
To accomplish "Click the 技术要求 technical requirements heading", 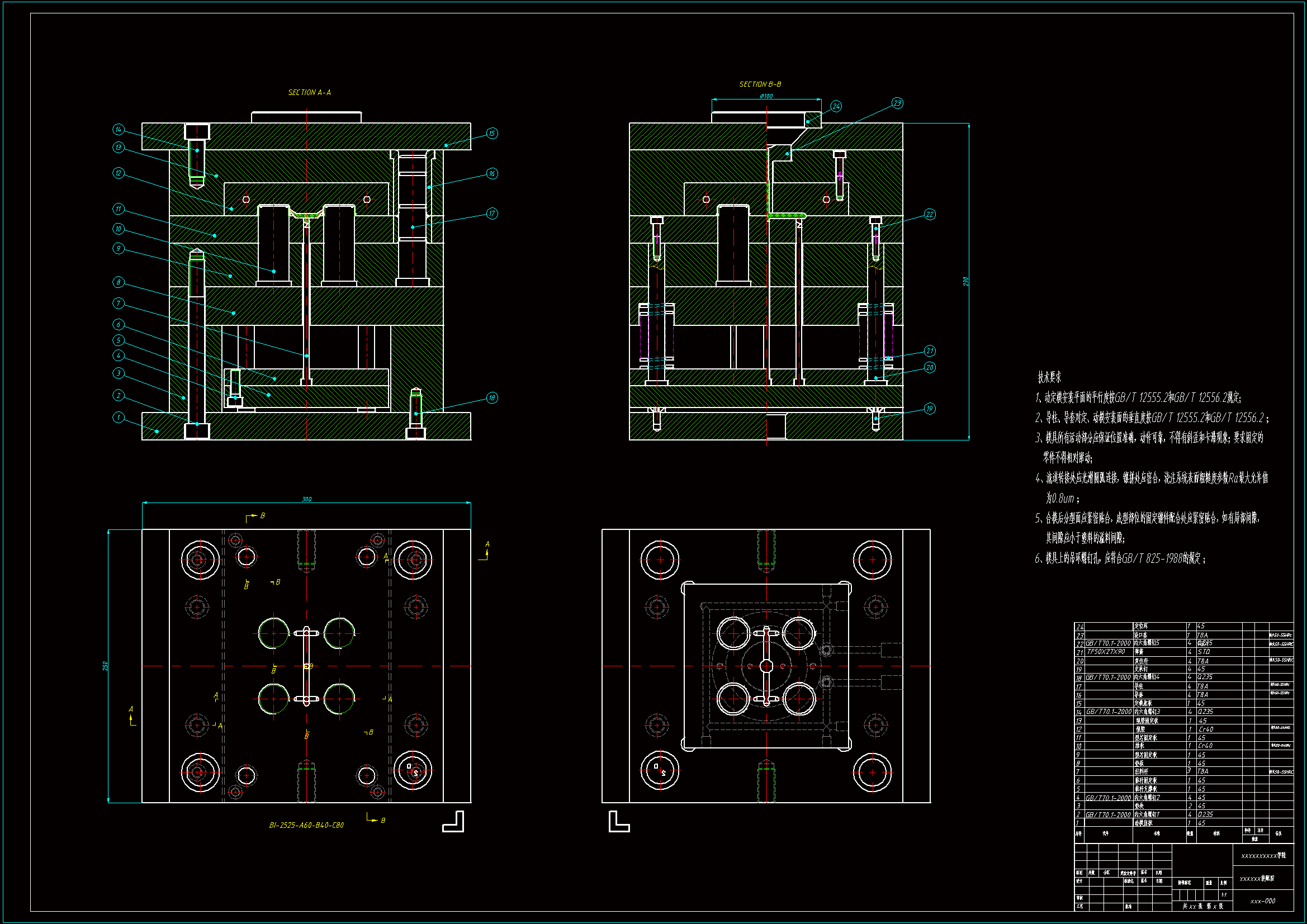I will coord(1049,377).
